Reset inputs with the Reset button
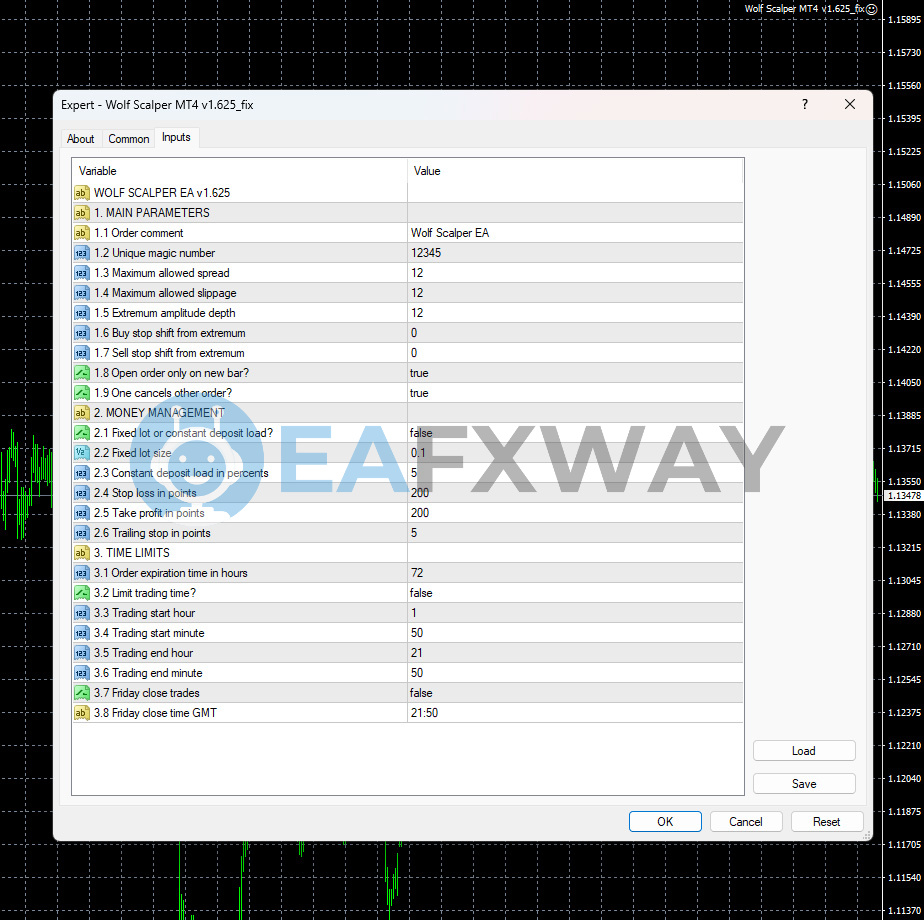924x920 pixels. pos(826,822)
